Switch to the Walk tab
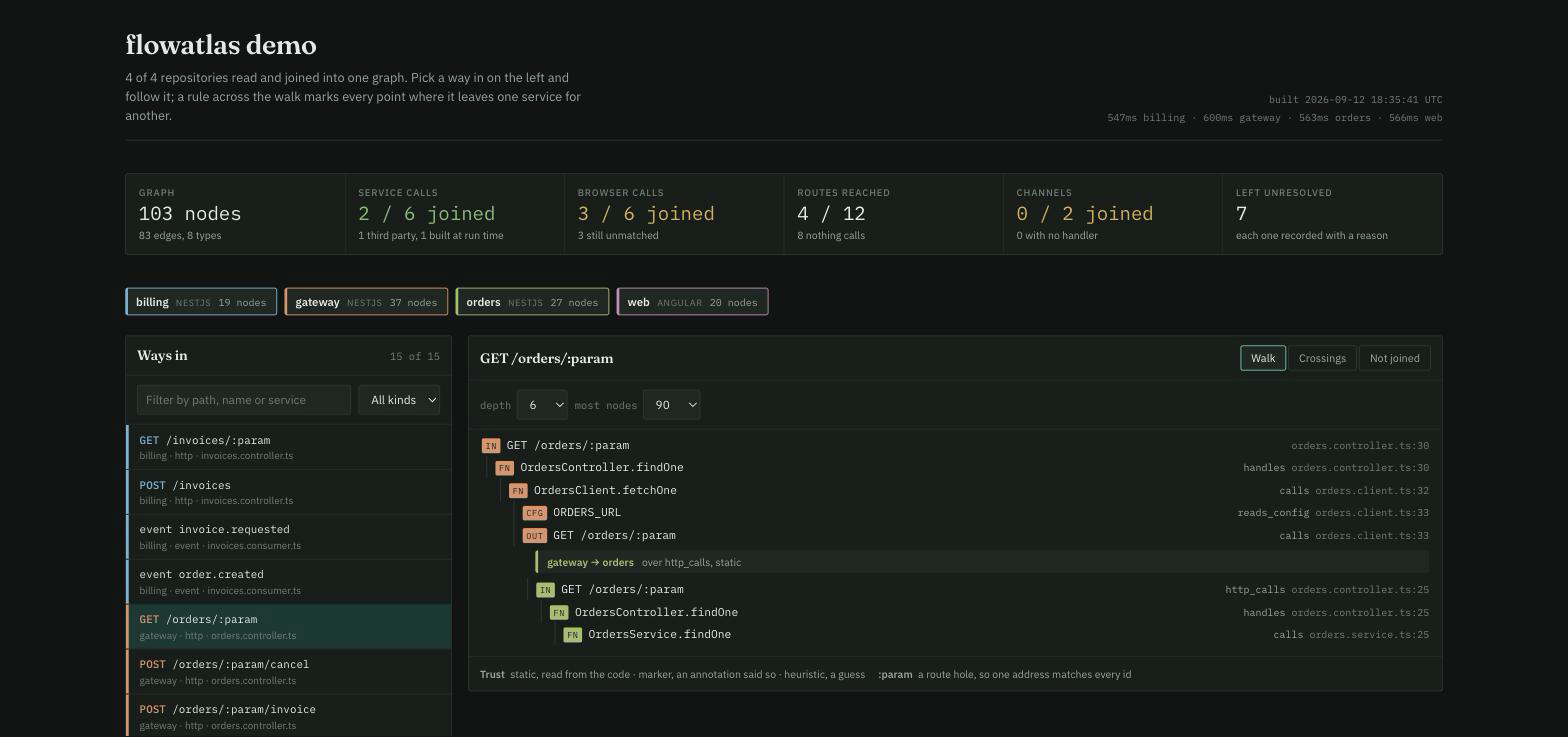The height and width of the screenshot is (737, 1568). tap(1263, 358)
